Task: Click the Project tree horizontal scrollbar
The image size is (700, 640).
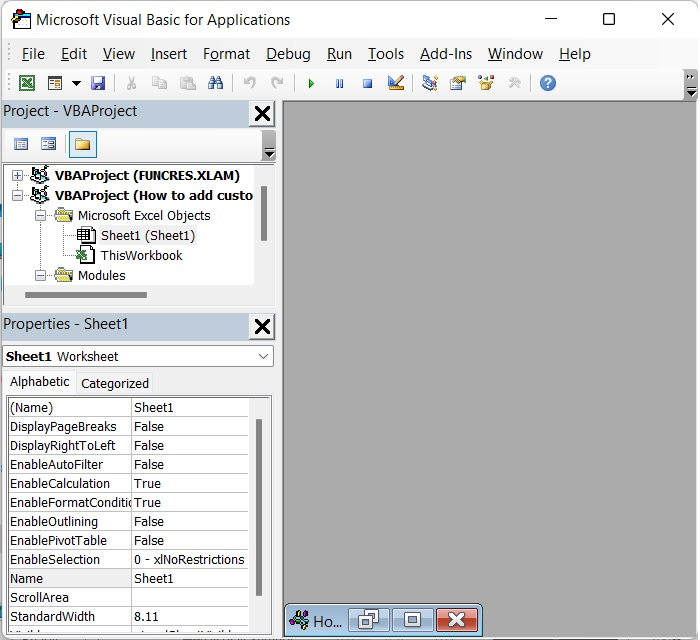Action: pyautogui.click(x=86, y=295)
